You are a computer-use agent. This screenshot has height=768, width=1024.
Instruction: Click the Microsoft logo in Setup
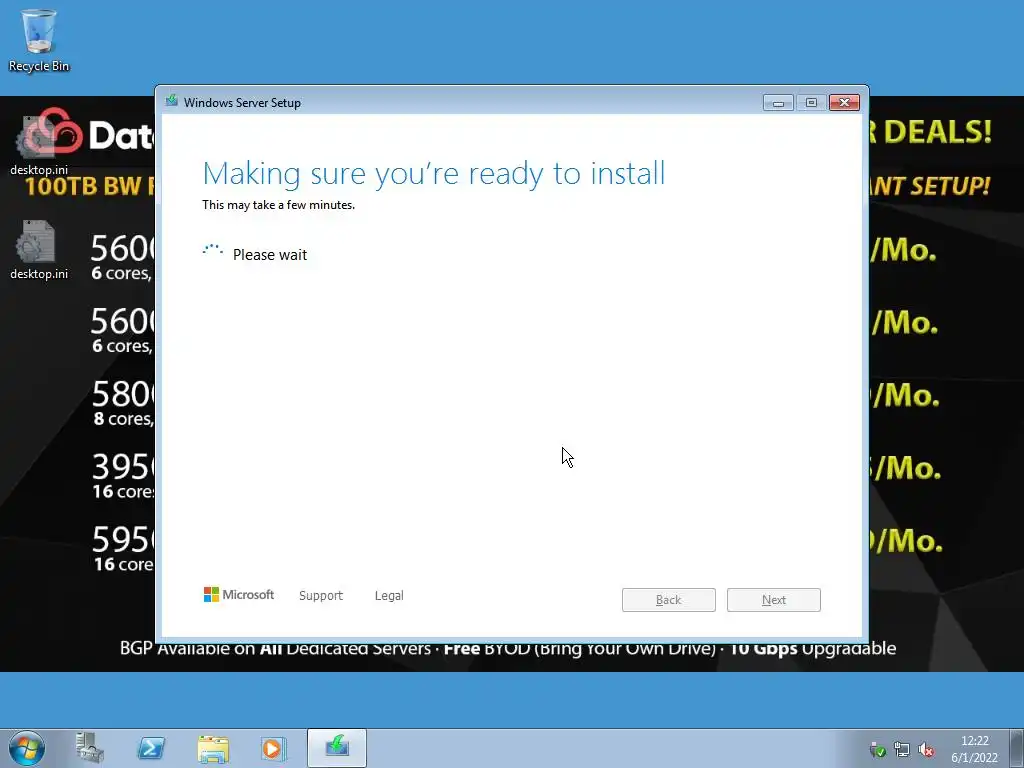pos(239,594)
